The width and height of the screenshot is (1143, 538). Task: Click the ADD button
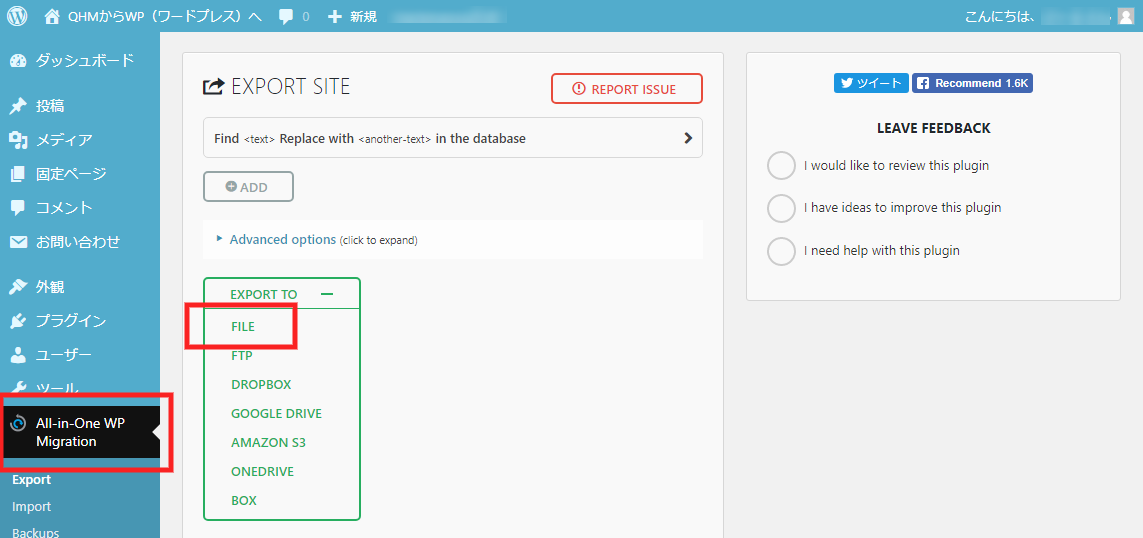click(248, 187)
